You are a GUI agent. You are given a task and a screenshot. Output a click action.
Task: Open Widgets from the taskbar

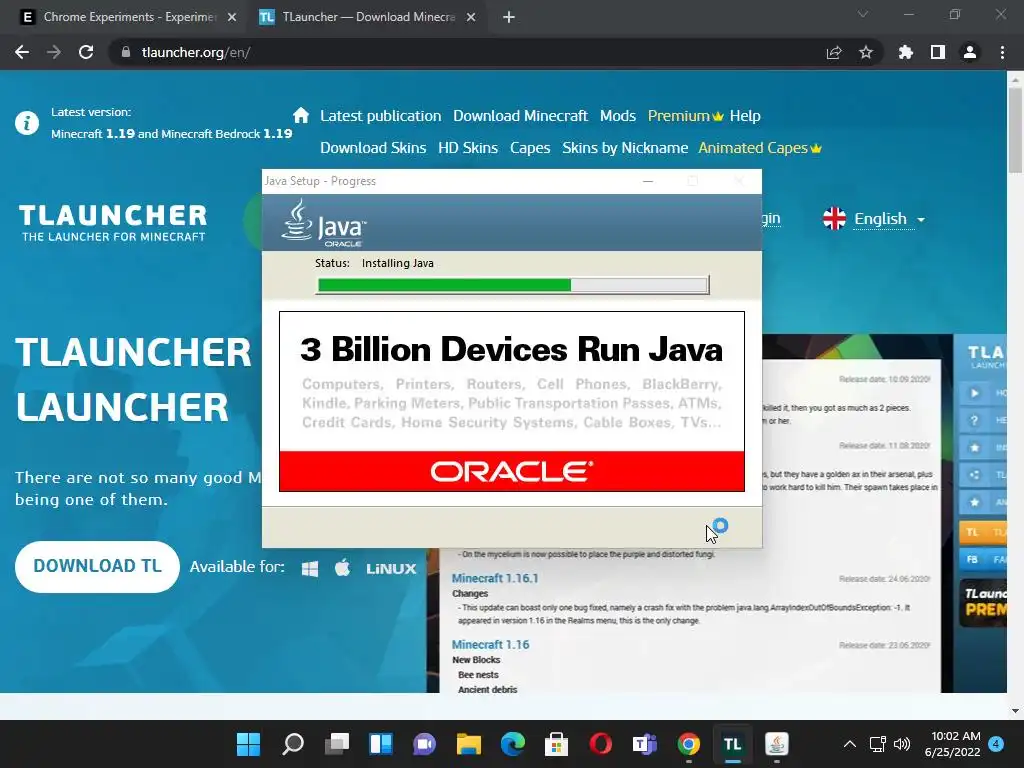(x=381, y=744)
